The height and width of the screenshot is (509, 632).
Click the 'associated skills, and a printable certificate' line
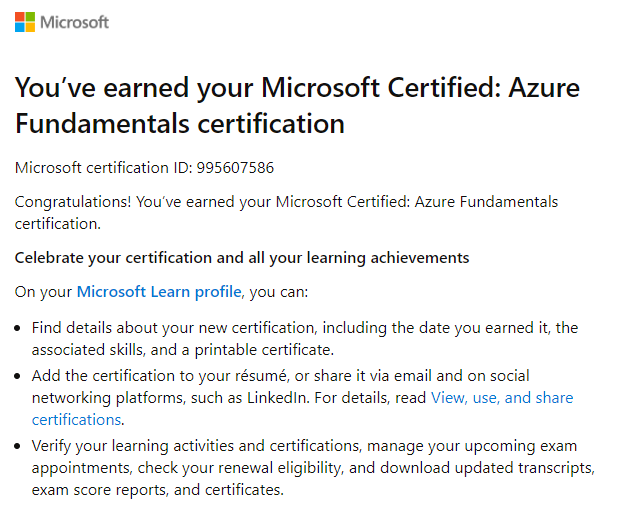[x=183, y=350]
